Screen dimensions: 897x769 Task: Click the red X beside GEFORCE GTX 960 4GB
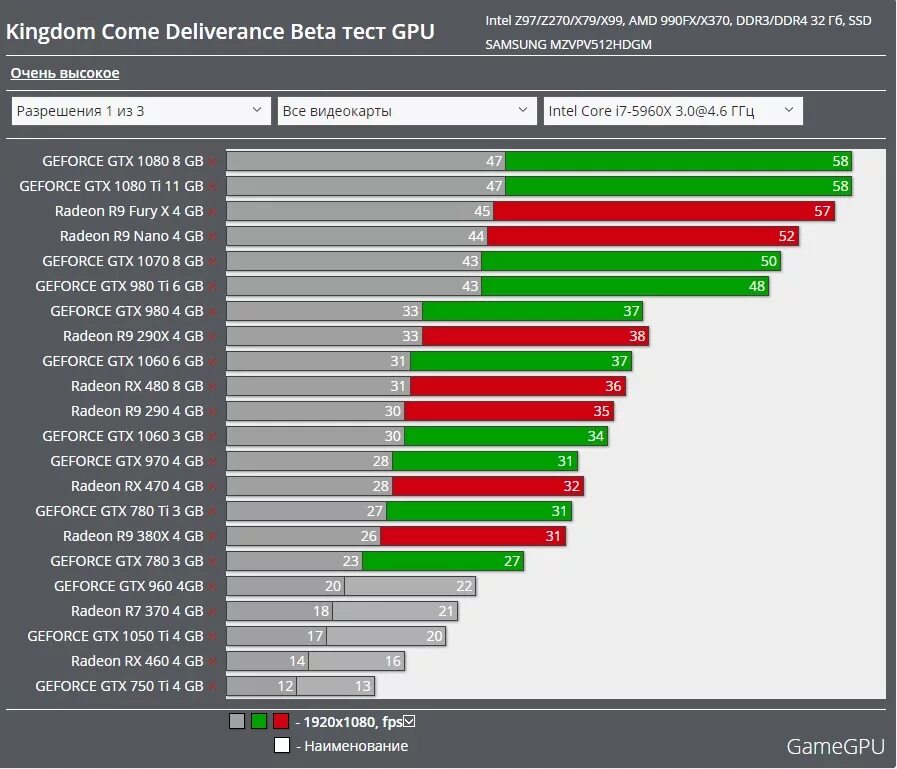pyautogui.click(x=213, y=586)
